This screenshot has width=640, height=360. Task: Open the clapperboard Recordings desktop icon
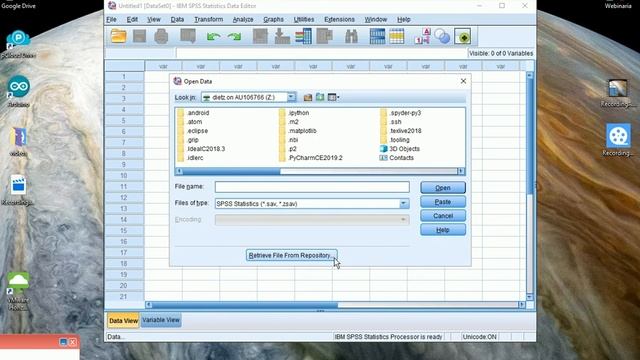(18, 190)
